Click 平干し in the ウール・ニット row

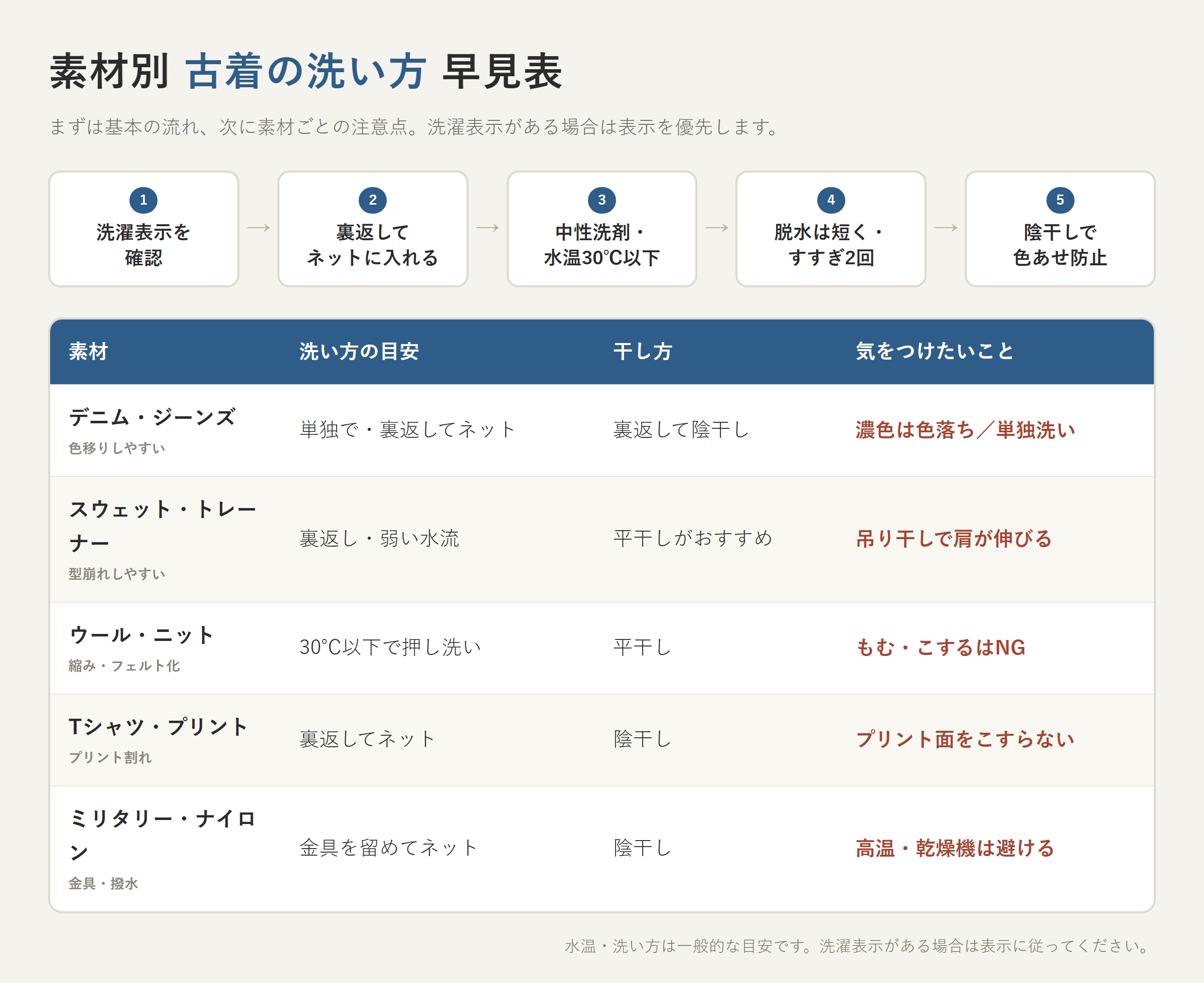(643, 647)
